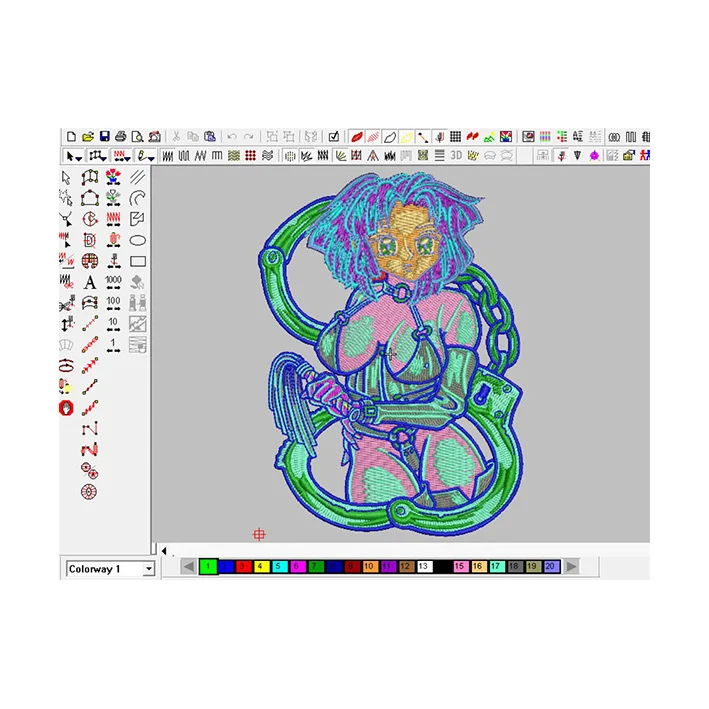
Task: Click the wavy lines fill stitch icon
Action: coord(267,156)
